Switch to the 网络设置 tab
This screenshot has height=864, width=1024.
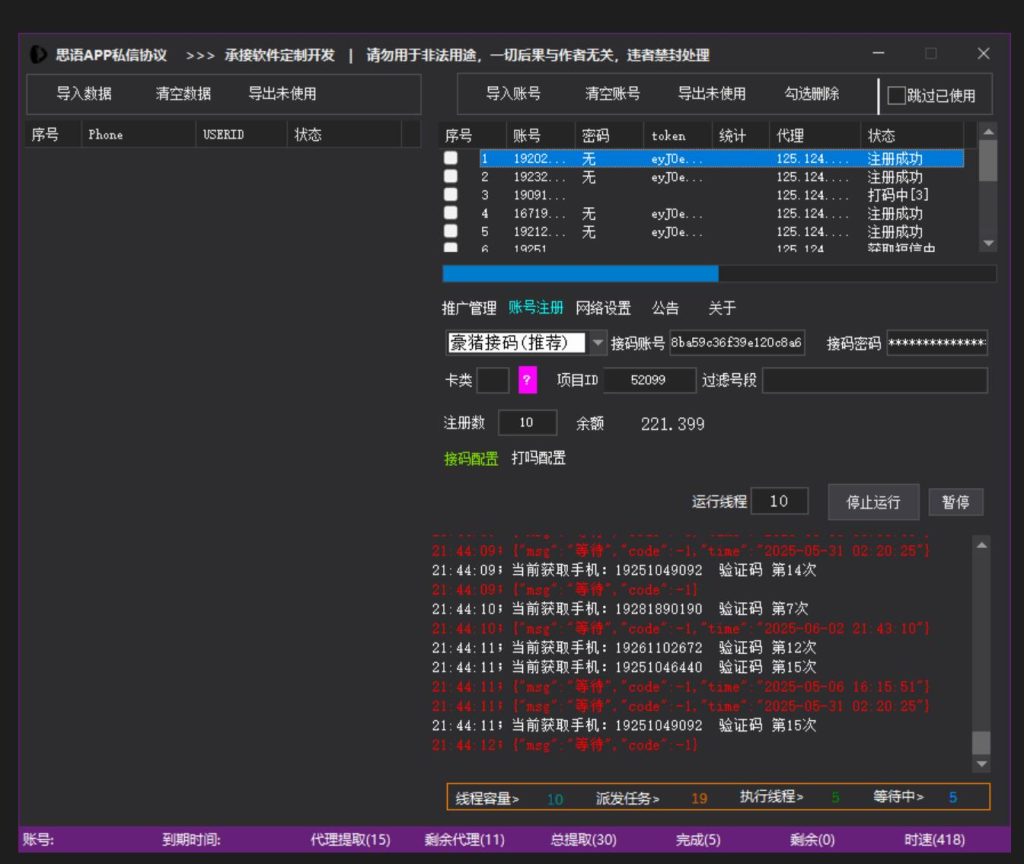pyautogui.click(x=603, y=308)
